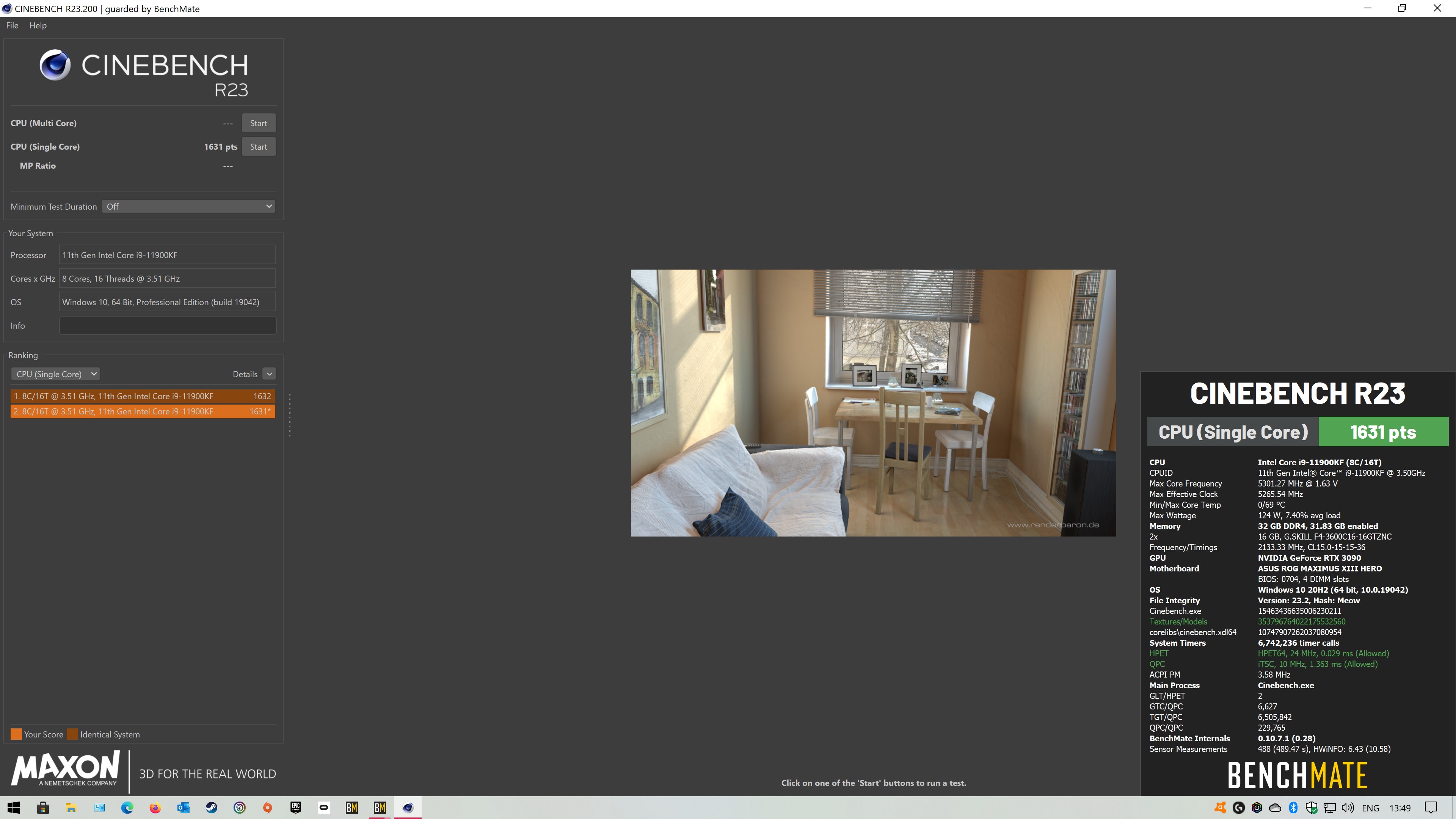Launch Origin from the taskbar
1456x819 pixels.
pos(268,808)
